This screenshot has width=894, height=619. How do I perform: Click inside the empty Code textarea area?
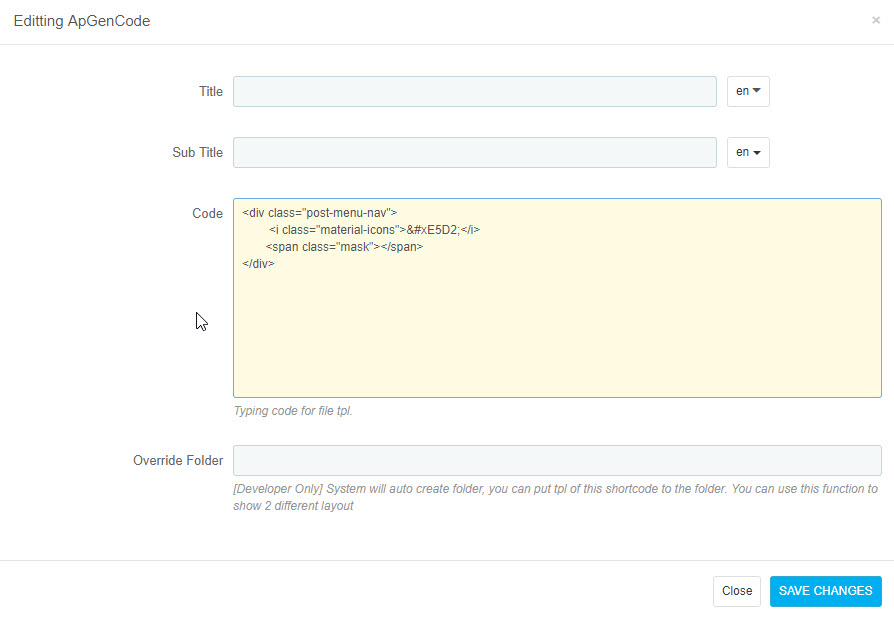557,331
